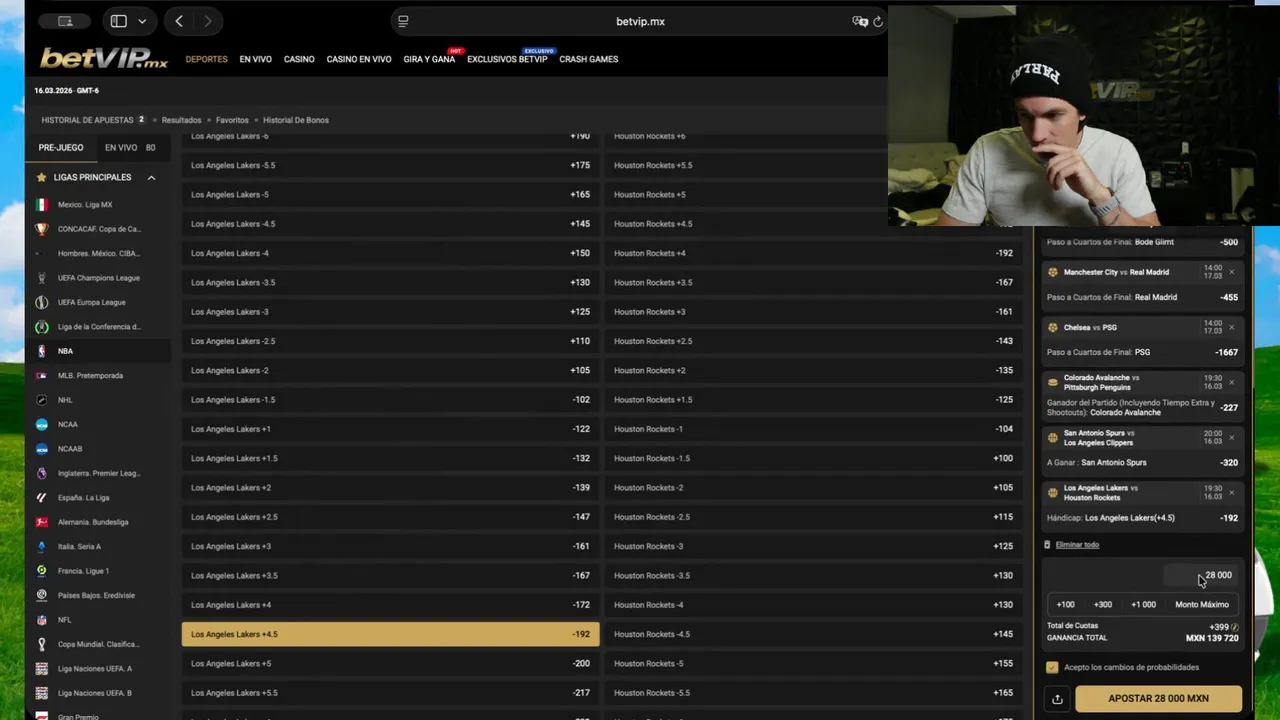
Task: Click the translate icon in the address bar
Action: [x=860, y=21]
